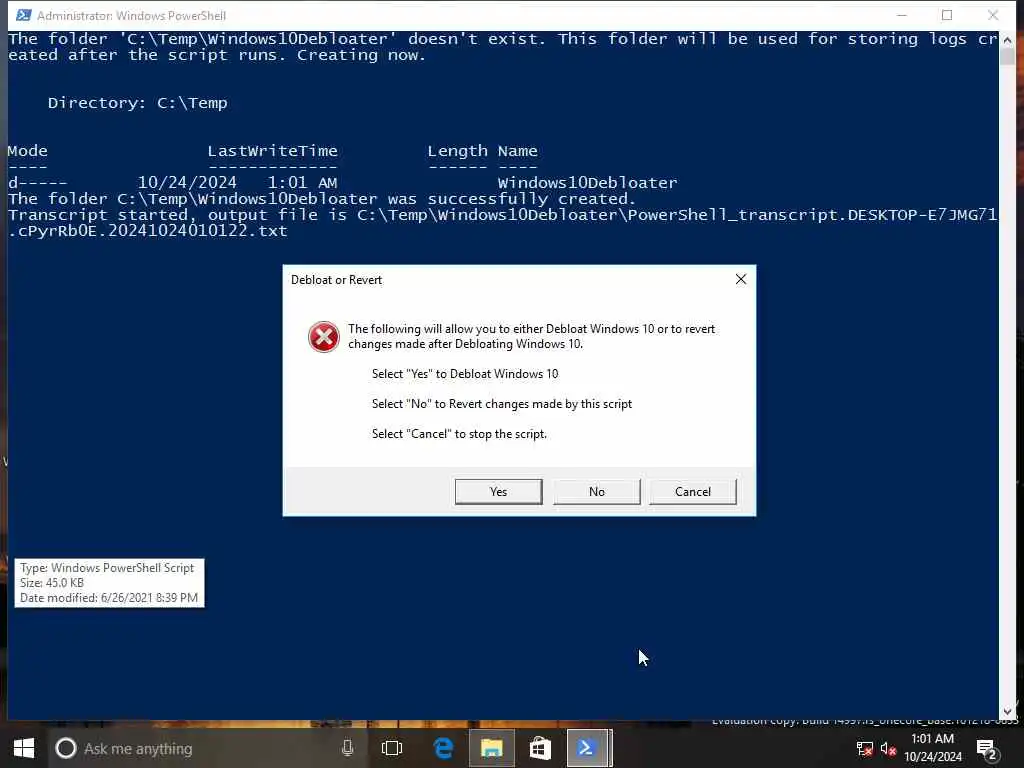The image size is (1024, 768).
Task: Click 'Administrator: Windows PowerShell' title text
Action: [131, 15]
